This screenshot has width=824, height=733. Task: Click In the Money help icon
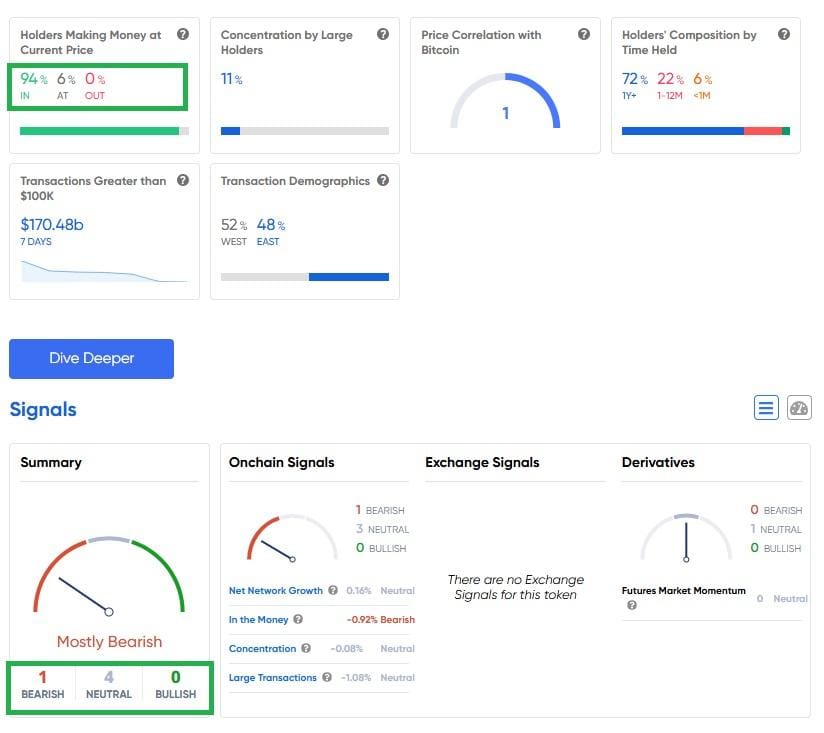click(x=298, y=620)
